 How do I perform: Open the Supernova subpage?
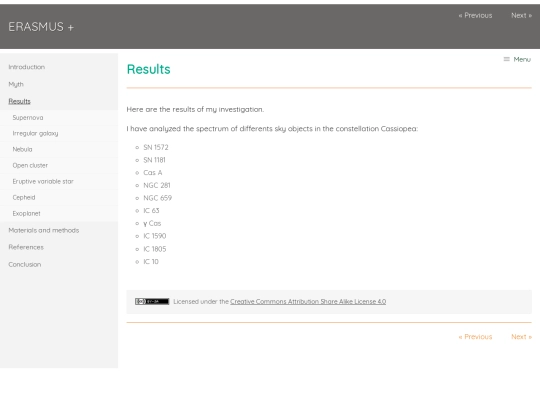coord(28,117)
